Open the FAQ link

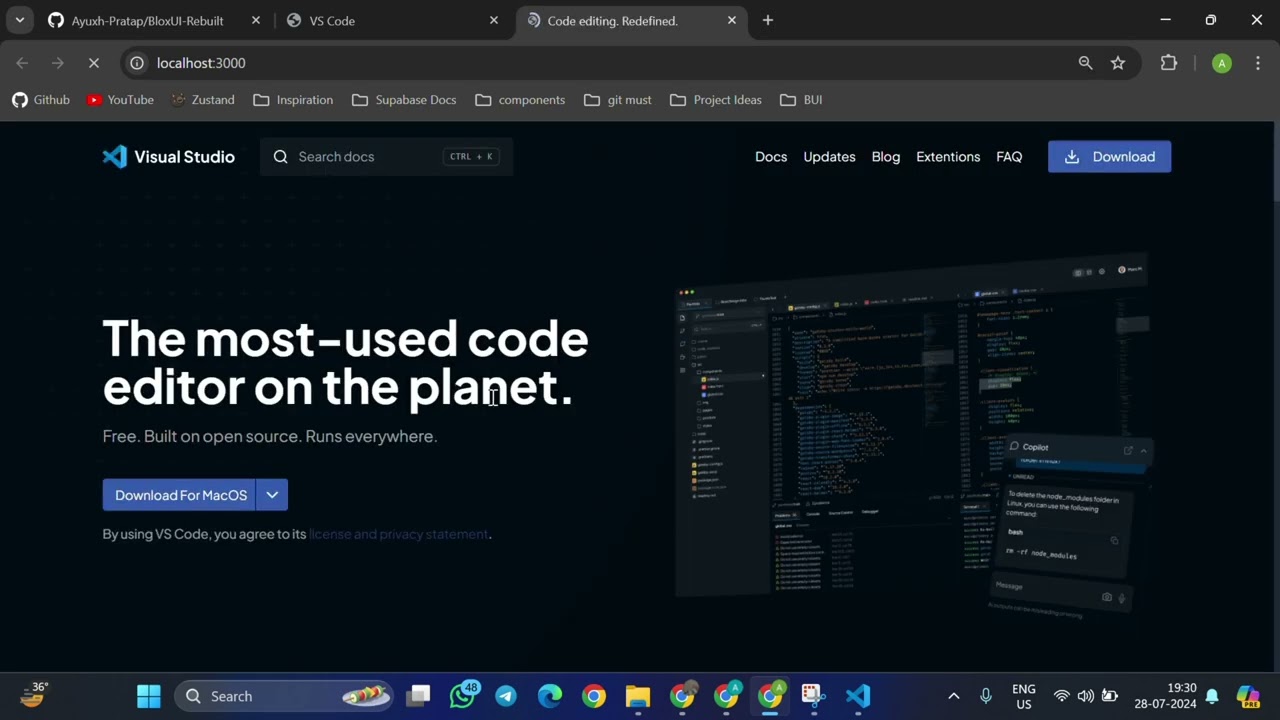coord(1009,157)
